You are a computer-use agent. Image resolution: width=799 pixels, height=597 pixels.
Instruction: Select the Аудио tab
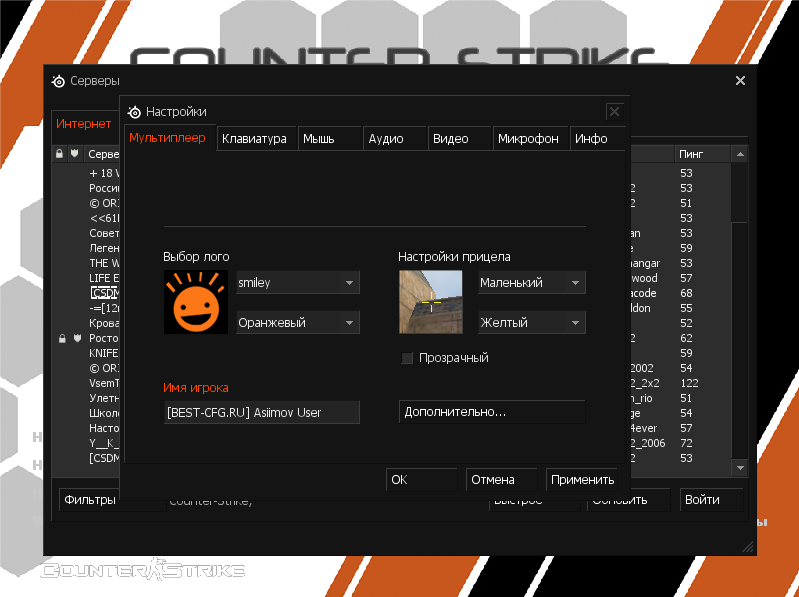tap(395, 139)
